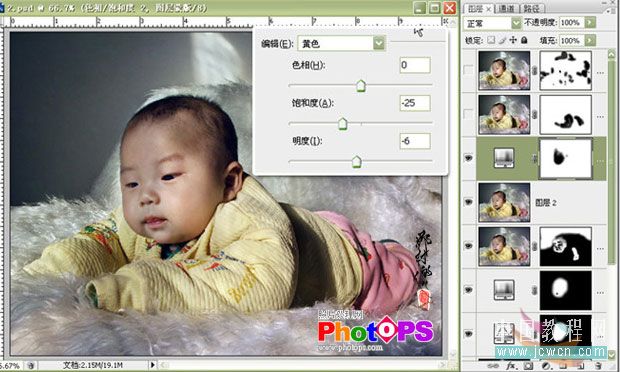This screenshot has width=620, height=372.
Task: Select the adjustment icon beside the white oval mask
Action: 504,290
